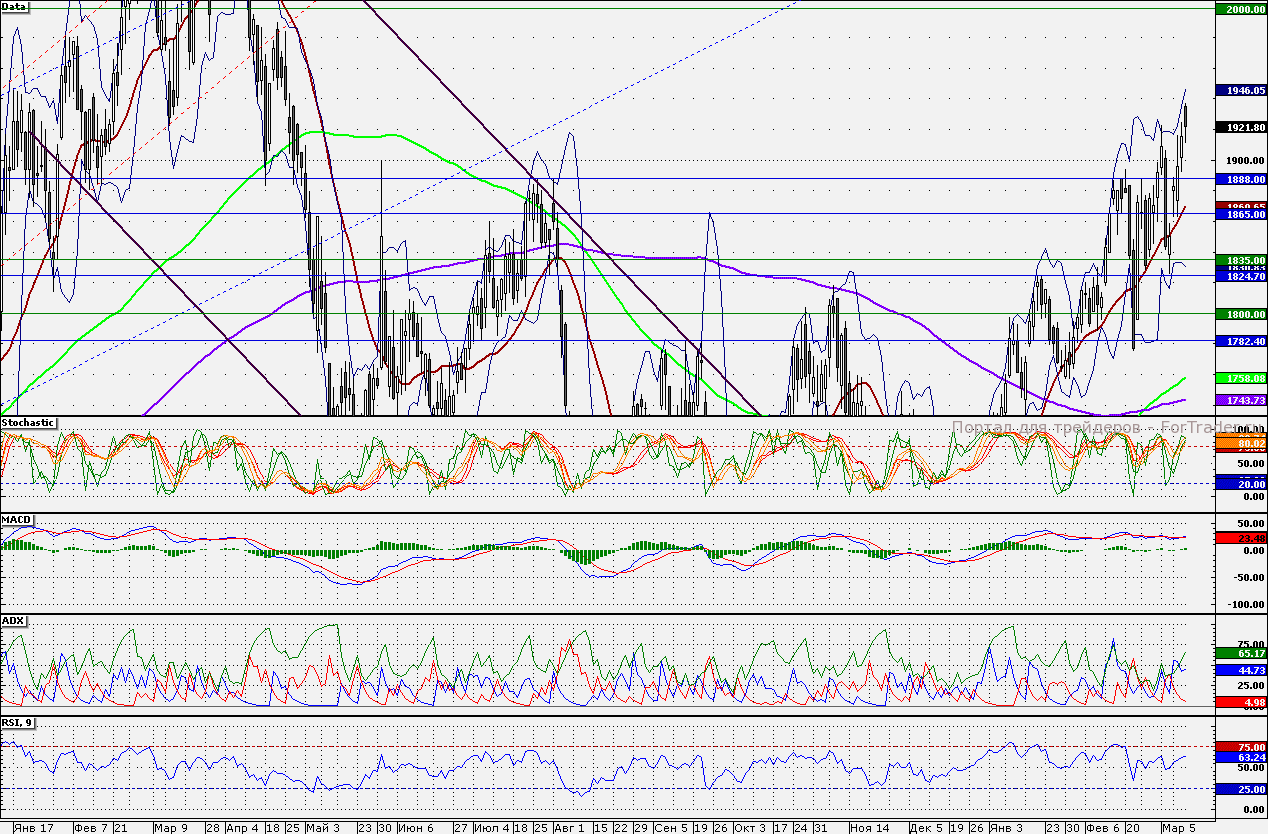1268x834 pixels.
Task: Click the 1865.00 level tag
Action: tap(1240, 215)
